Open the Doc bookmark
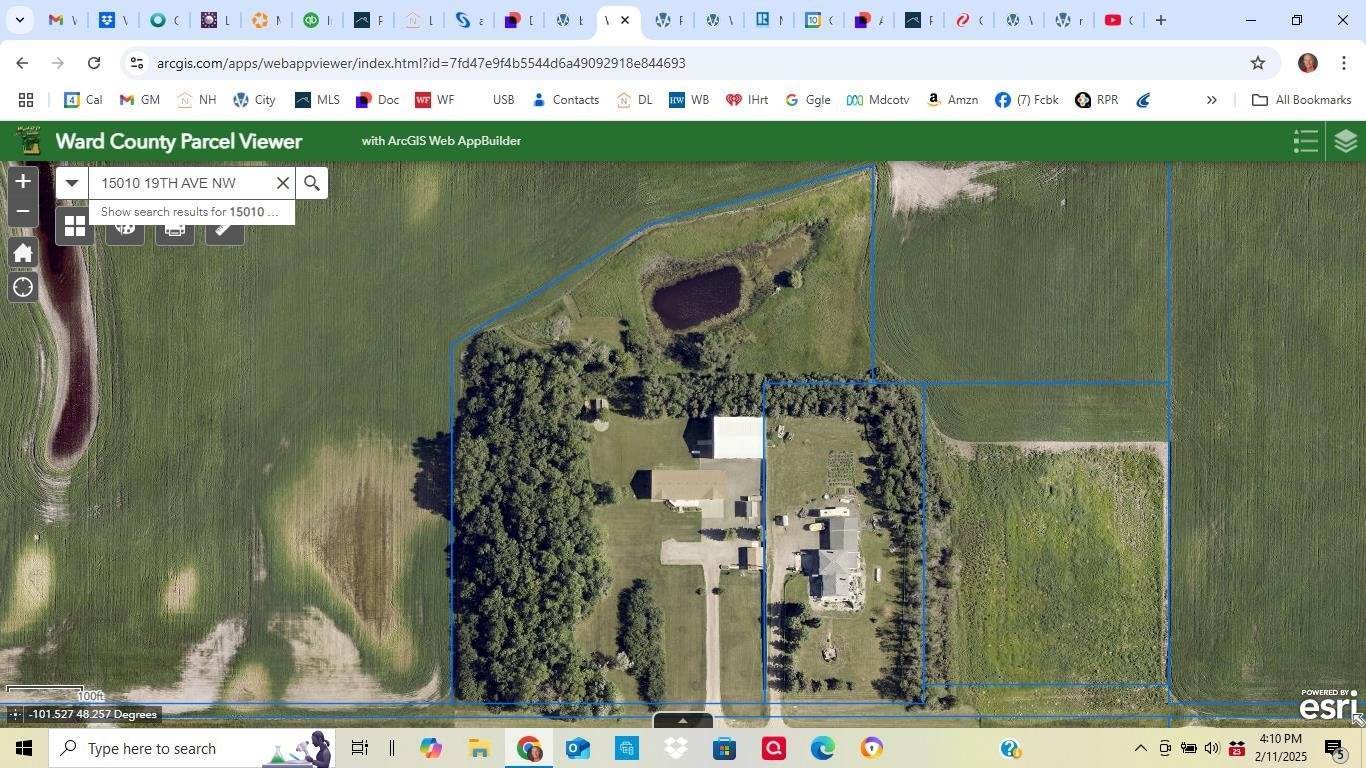1366x768 pixels. (x=377, y=100)
